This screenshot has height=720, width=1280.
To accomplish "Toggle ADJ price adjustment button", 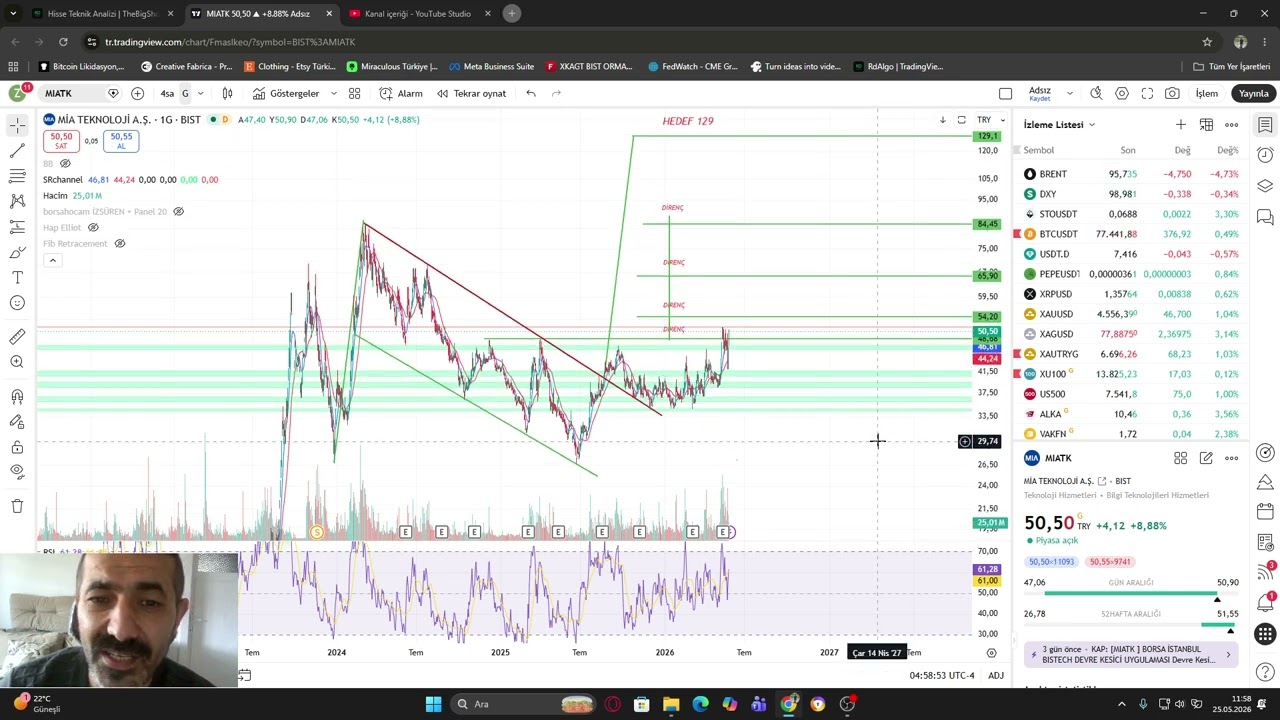I will click(x=996, y=675).
